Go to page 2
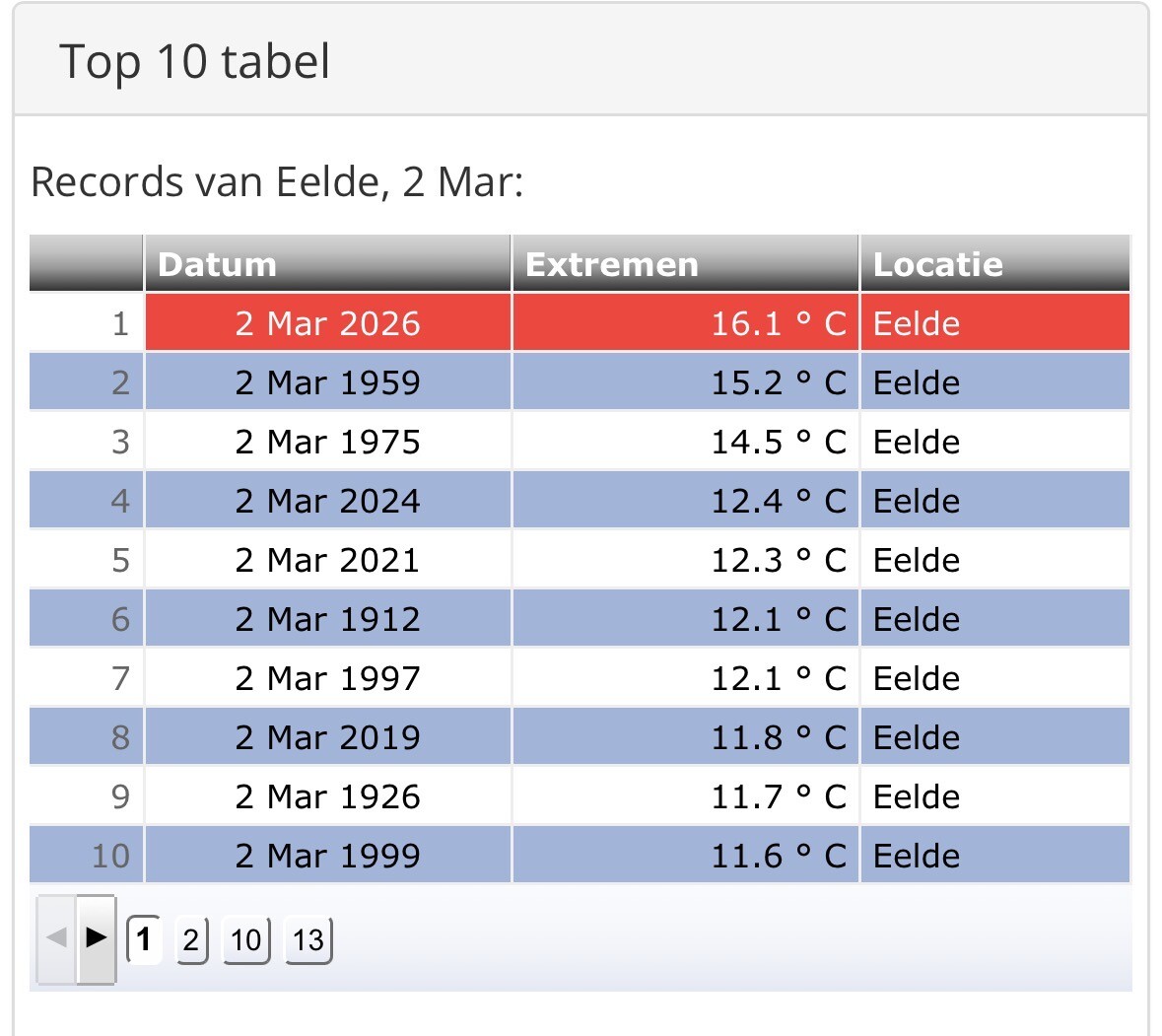This screenshot has width=1162, height=1036. tap(191, 940)
